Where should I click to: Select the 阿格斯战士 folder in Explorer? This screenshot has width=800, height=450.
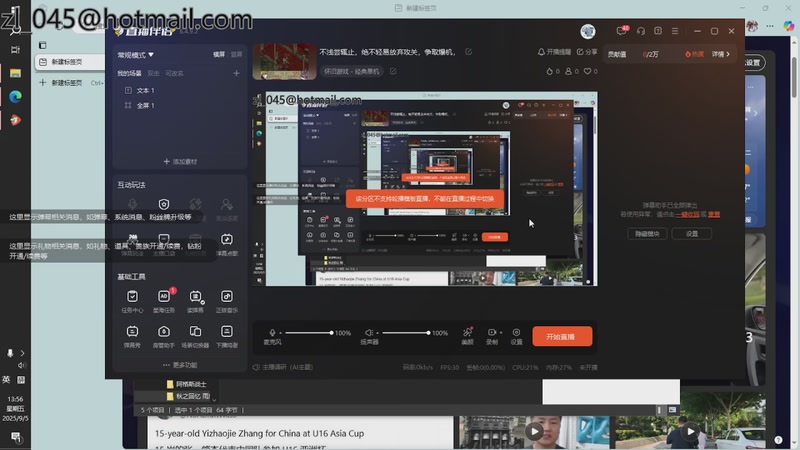tap(186, 384)
